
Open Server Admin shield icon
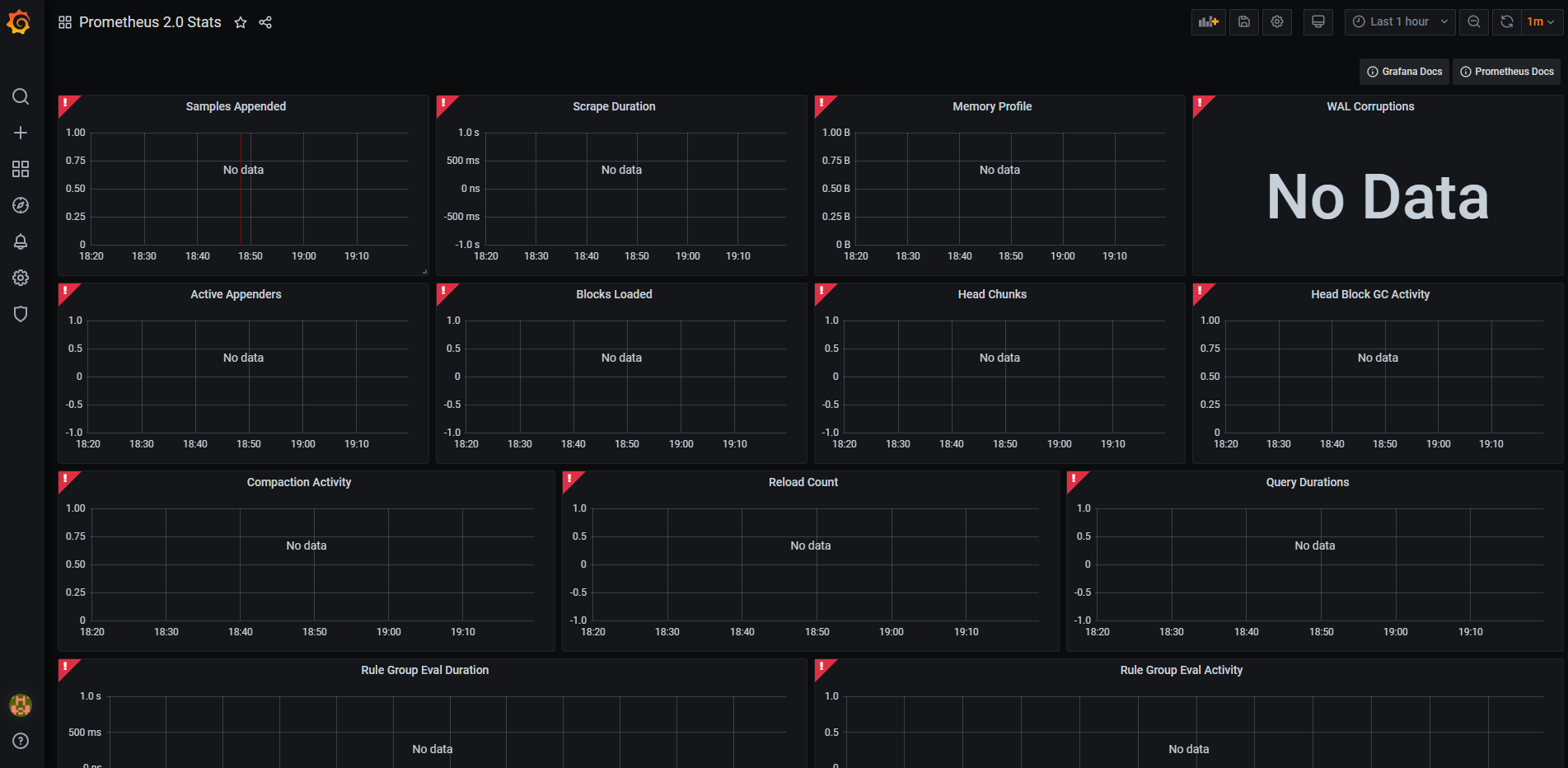point(21,314)
